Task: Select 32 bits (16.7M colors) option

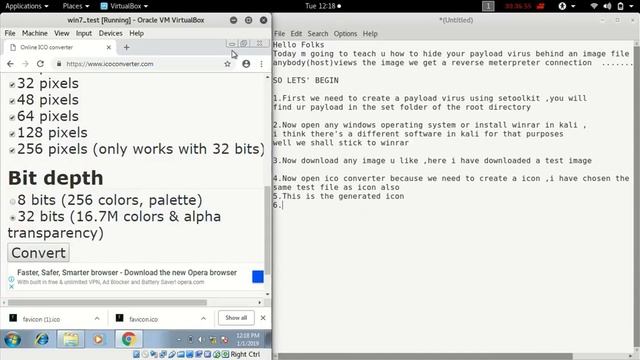Action: pyautogui.click(x=13, y=218)
